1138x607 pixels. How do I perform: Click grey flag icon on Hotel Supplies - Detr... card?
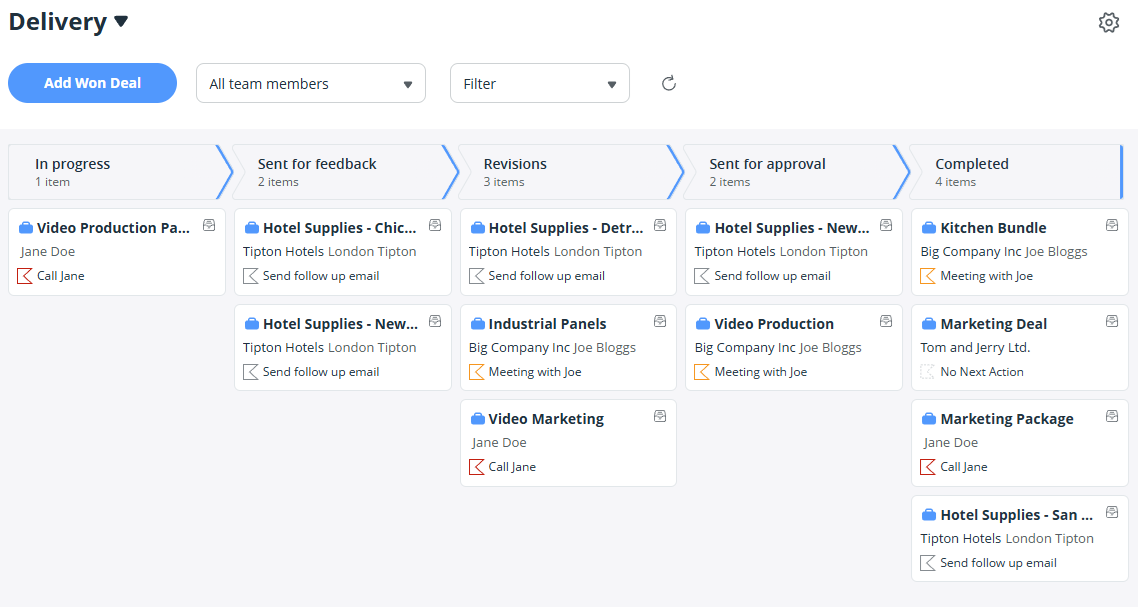point(476,276)
